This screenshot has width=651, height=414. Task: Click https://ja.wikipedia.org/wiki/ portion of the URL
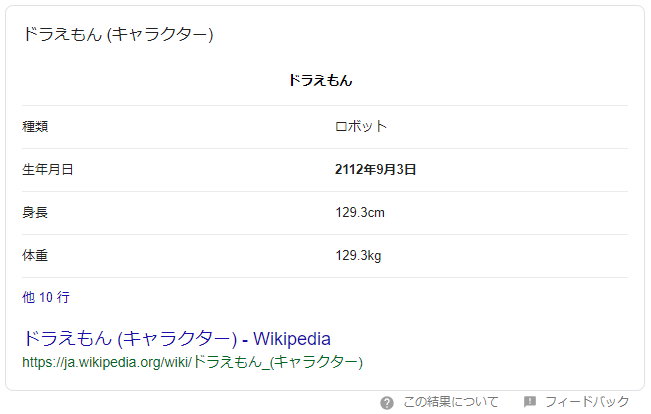click(x=106, y=361)
